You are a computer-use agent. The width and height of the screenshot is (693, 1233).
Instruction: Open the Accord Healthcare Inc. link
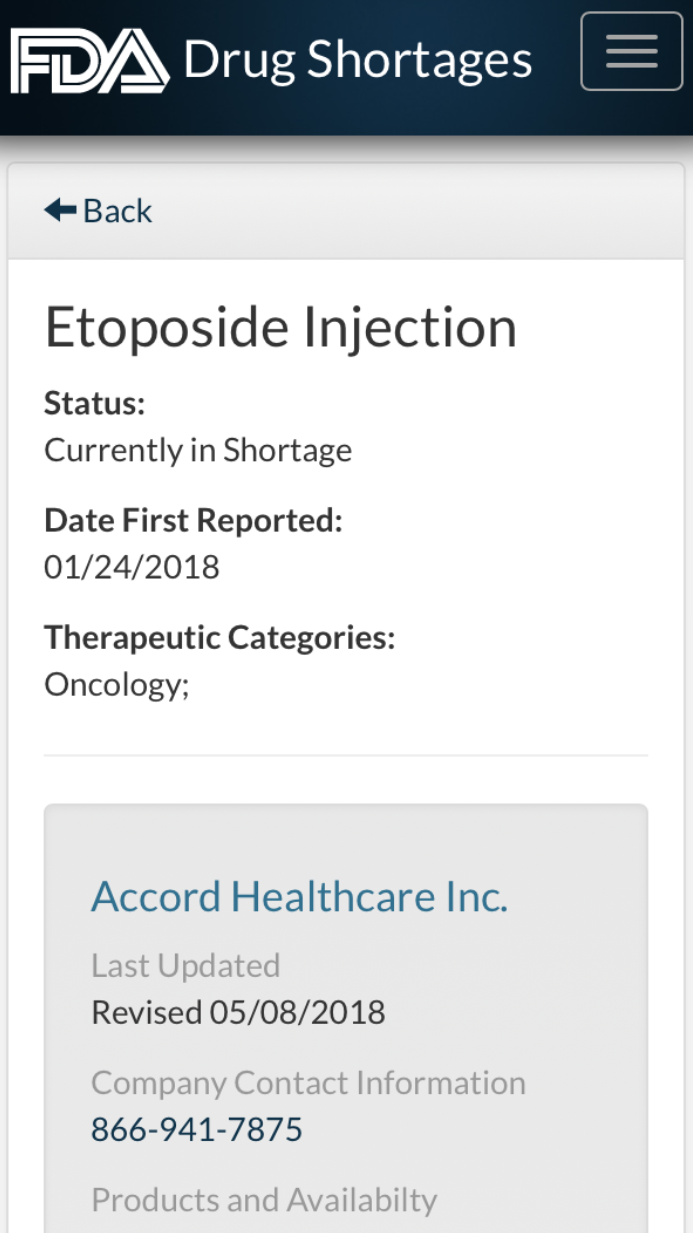(299, 896)
